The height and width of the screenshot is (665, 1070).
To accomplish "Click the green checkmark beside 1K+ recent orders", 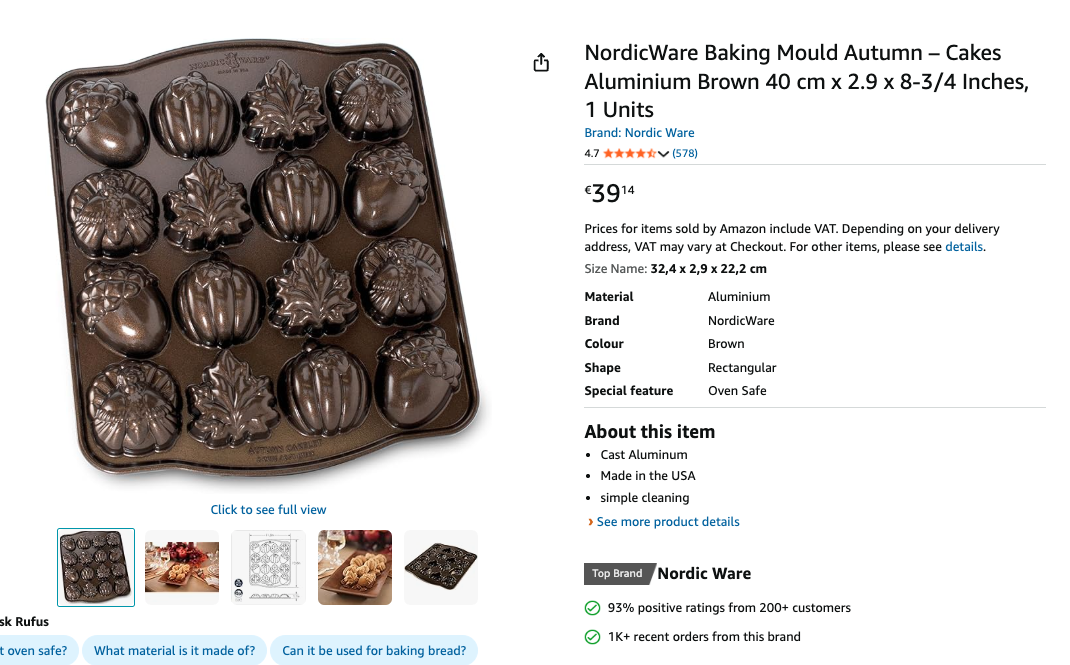I will coord(590,636).
